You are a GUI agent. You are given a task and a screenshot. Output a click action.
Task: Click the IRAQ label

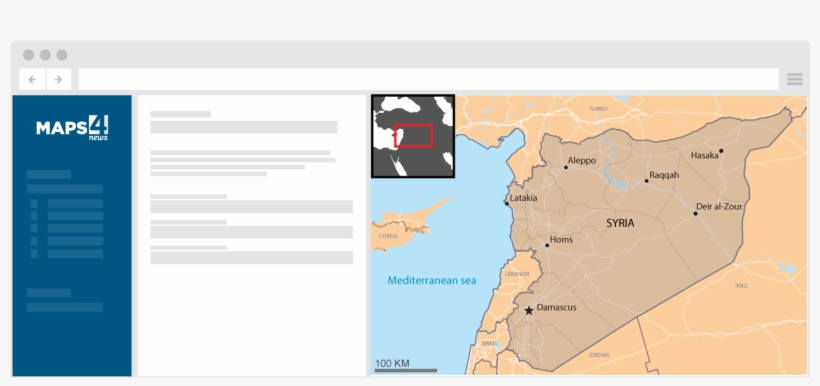click(x=741, y=286)
